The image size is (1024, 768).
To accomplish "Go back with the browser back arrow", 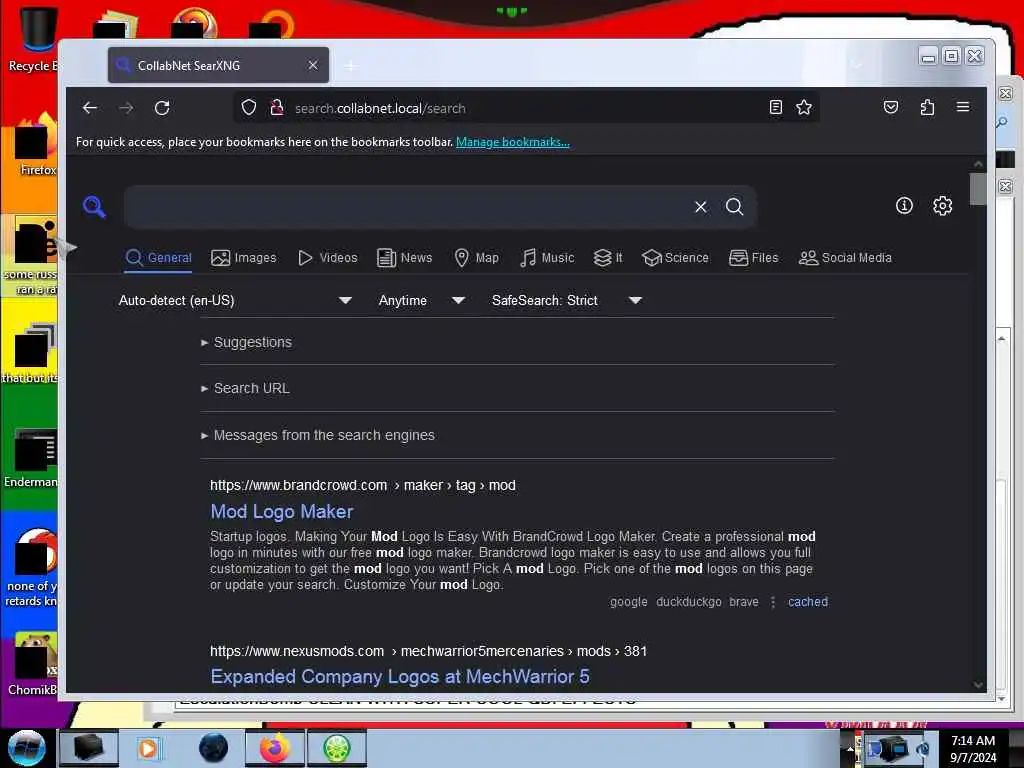I will [90, 108].
